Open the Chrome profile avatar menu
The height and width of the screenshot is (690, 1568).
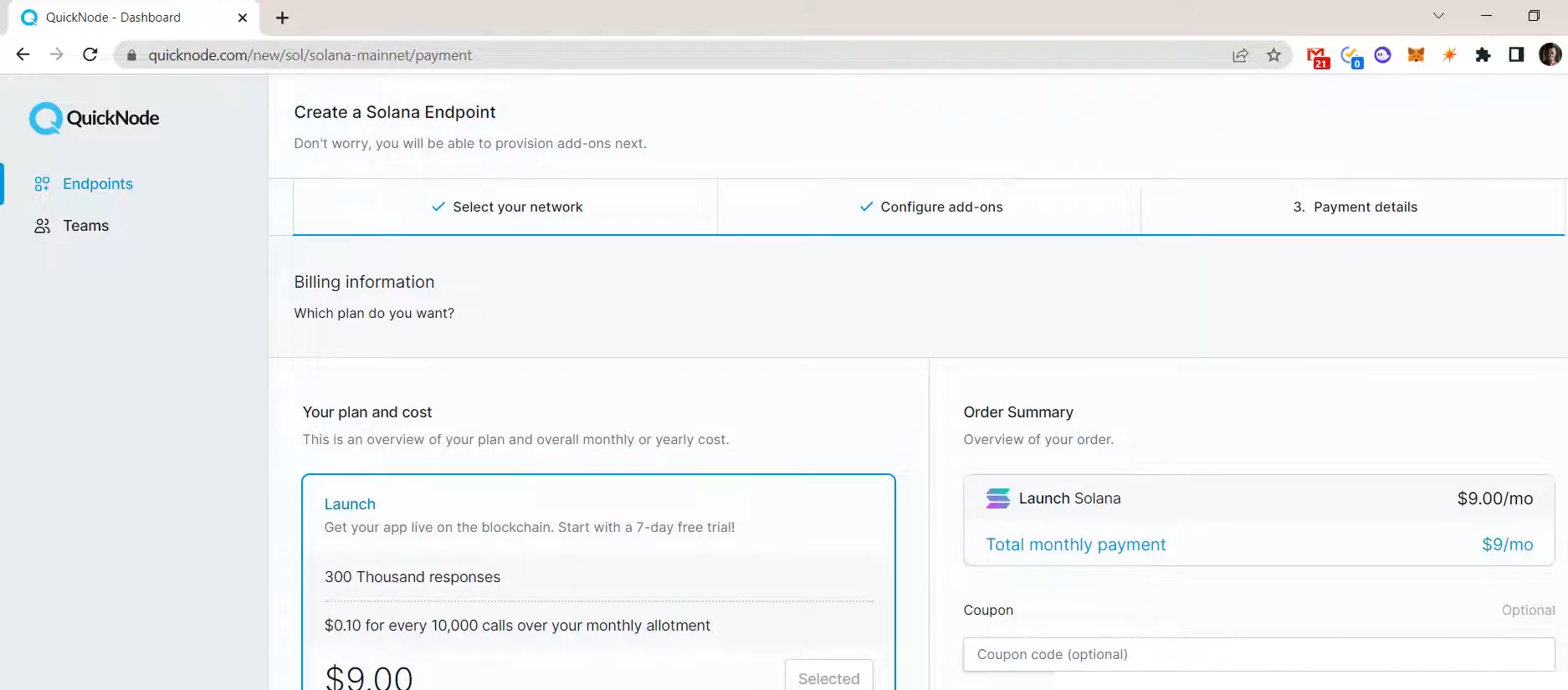pos(1550,55)
